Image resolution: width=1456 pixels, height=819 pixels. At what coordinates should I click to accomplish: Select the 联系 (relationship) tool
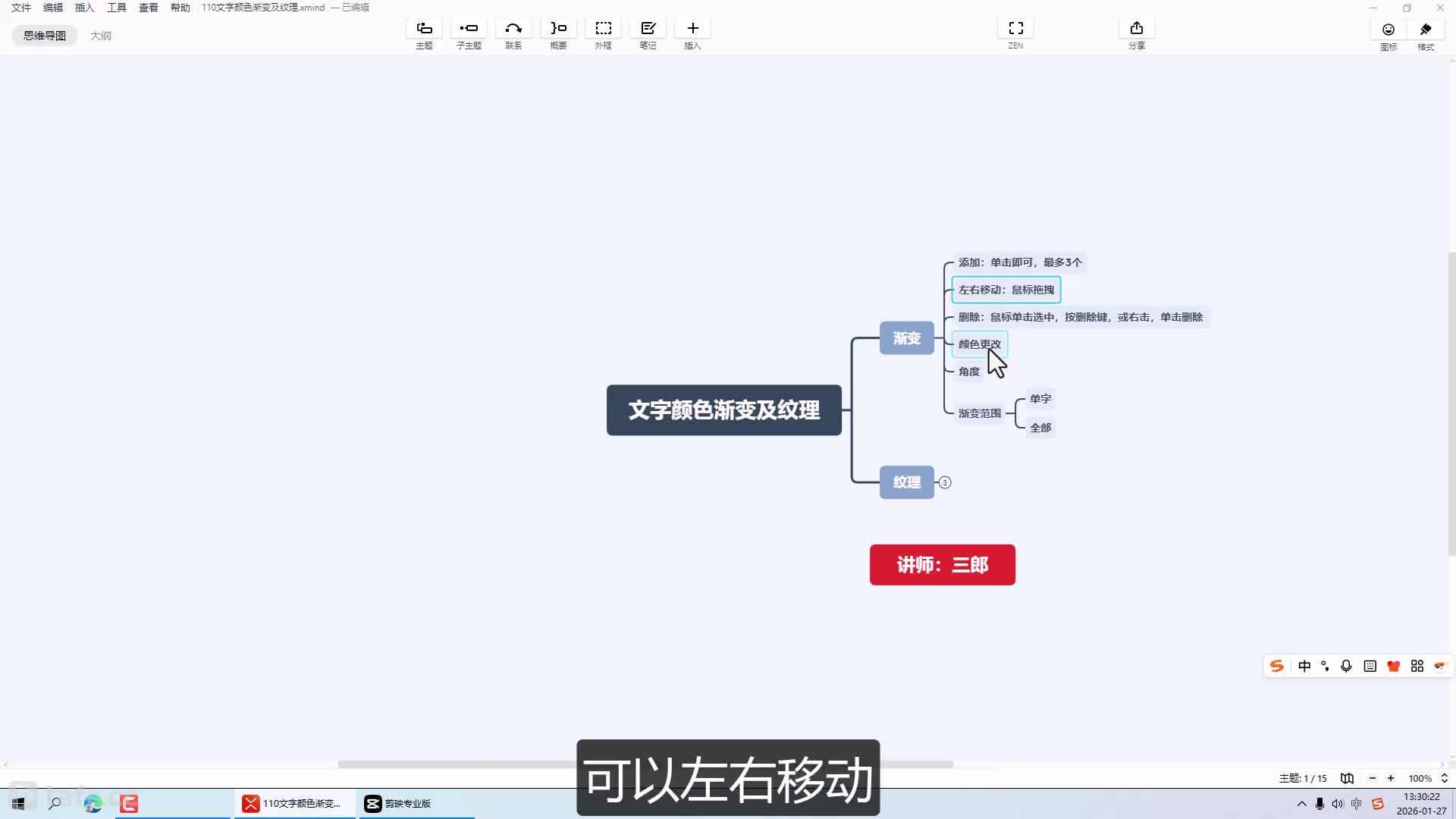click(x=513, y=29)
